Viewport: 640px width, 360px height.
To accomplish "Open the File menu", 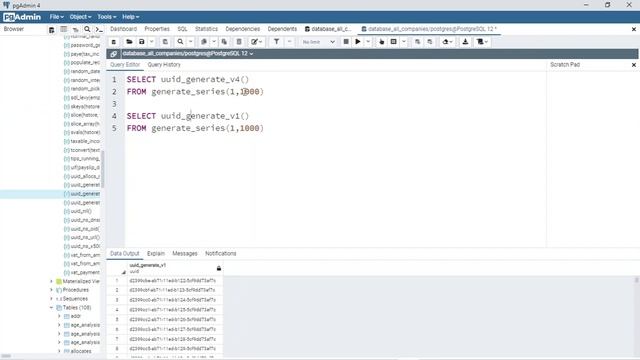I will pos(56,17).
